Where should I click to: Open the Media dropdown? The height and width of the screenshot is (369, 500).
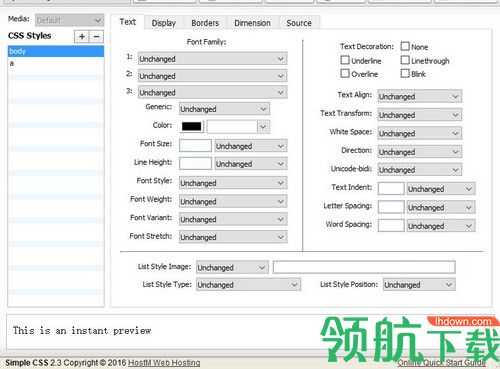point(69,20)
